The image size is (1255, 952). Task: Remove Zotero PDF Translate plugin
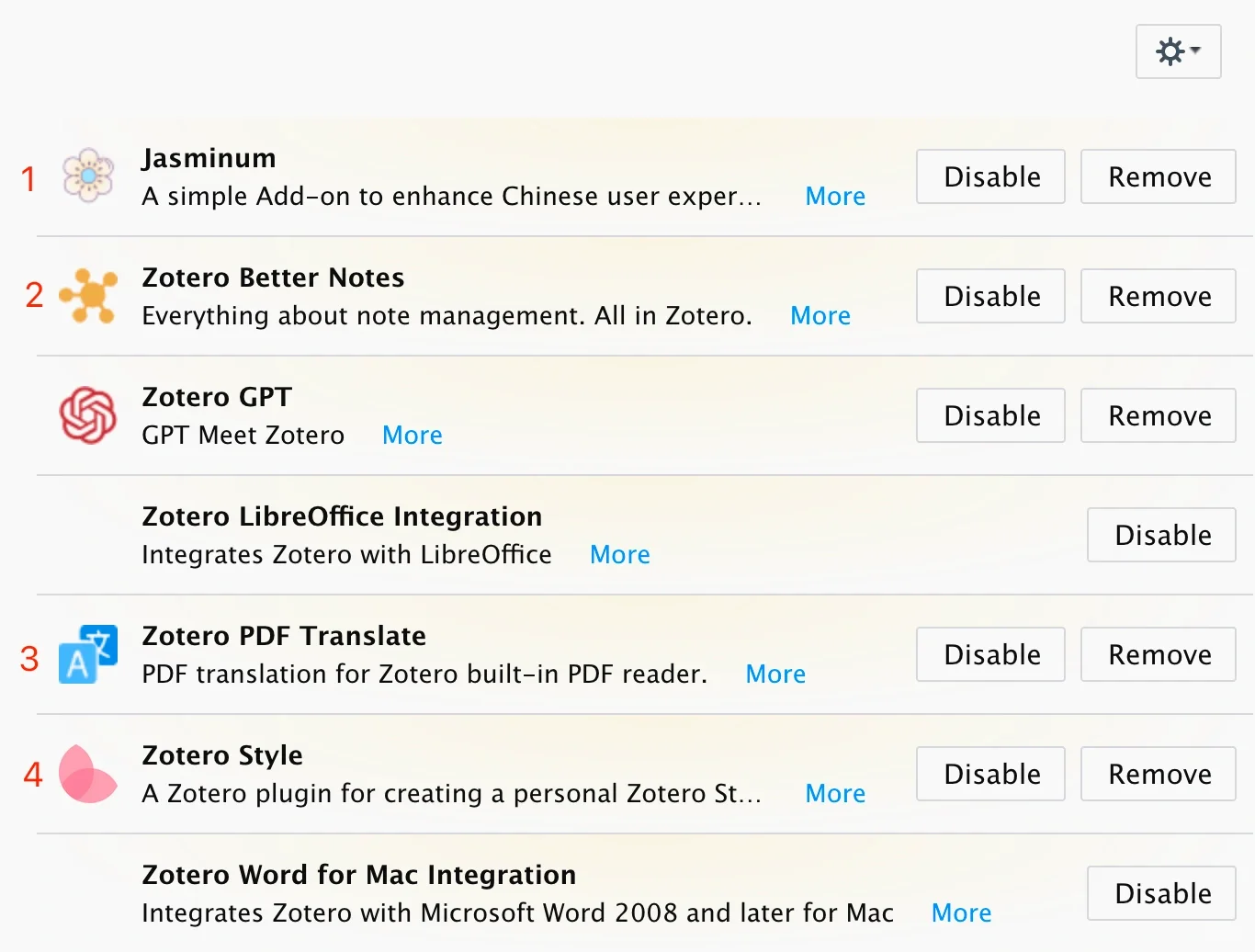(x=1158, y=654)
